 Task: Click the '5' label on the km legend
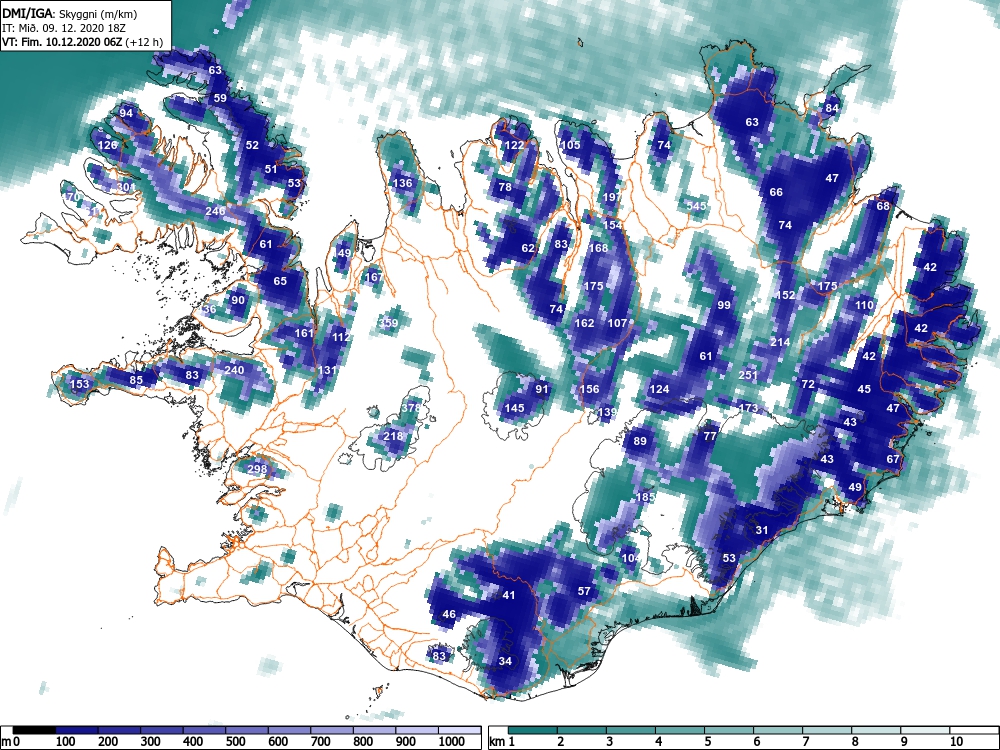pos(707,742)
